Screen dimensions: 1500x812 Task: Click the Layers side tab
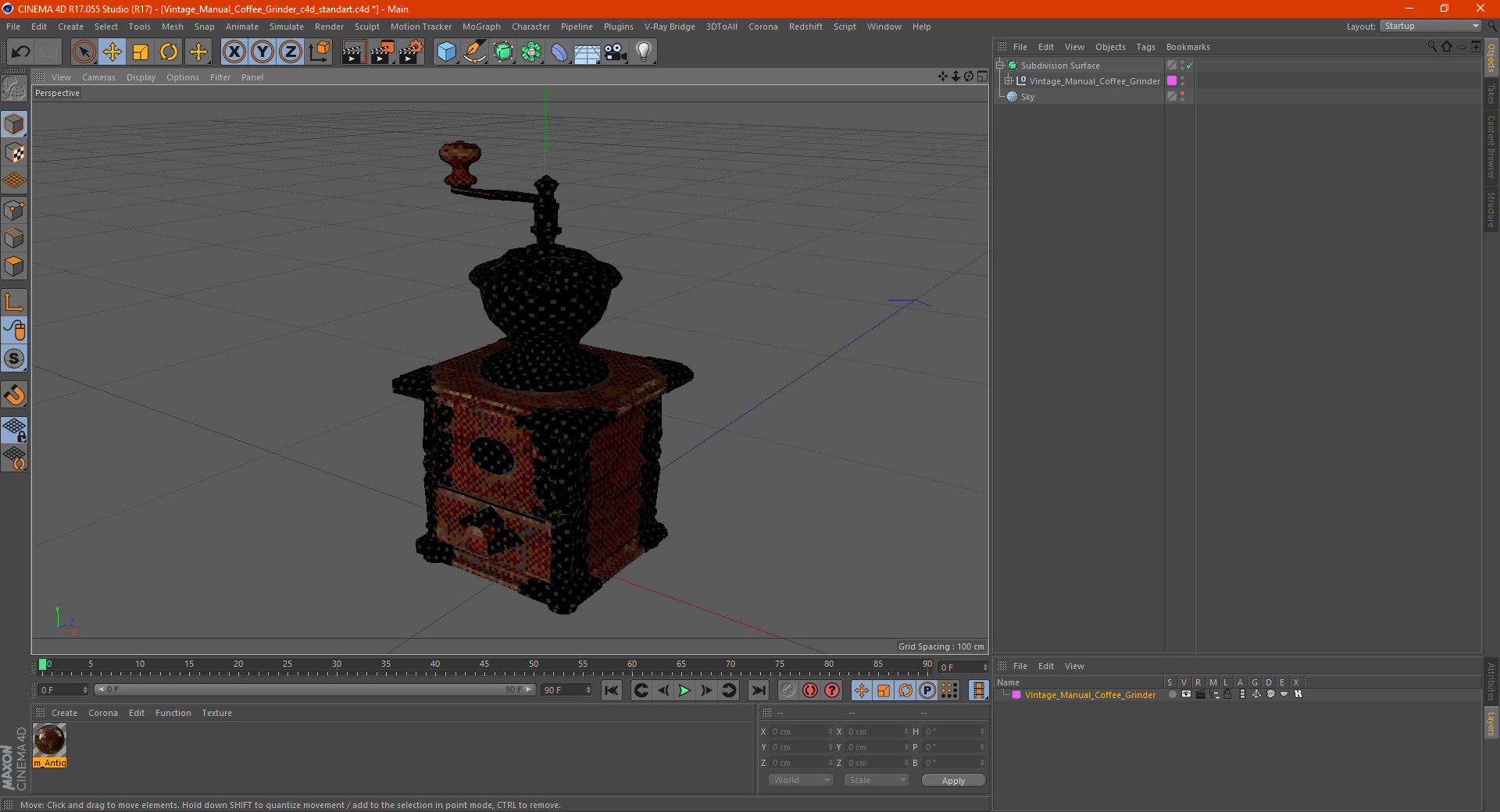[x=1491, y=723]
